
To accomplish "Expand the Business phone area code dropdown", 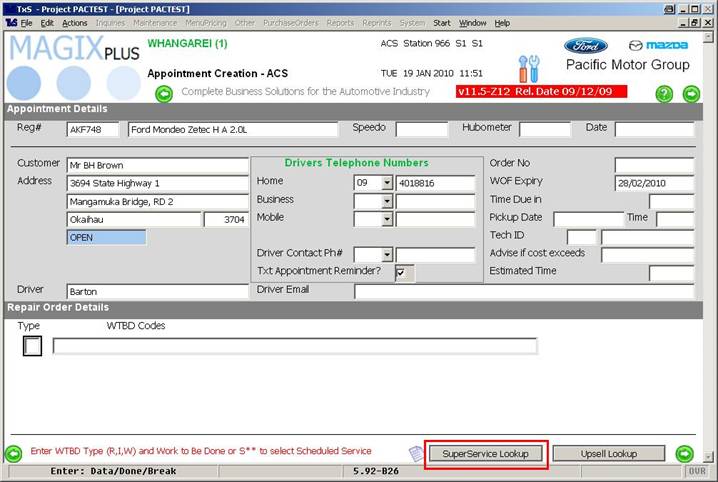I will (387, 200).
